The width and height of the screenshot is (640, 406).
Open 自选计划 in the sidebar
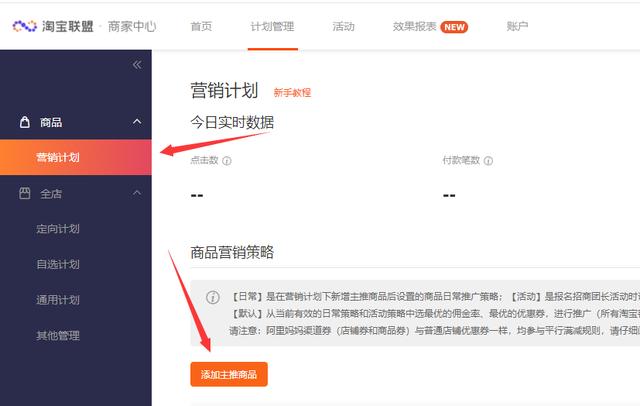(58, 264)
